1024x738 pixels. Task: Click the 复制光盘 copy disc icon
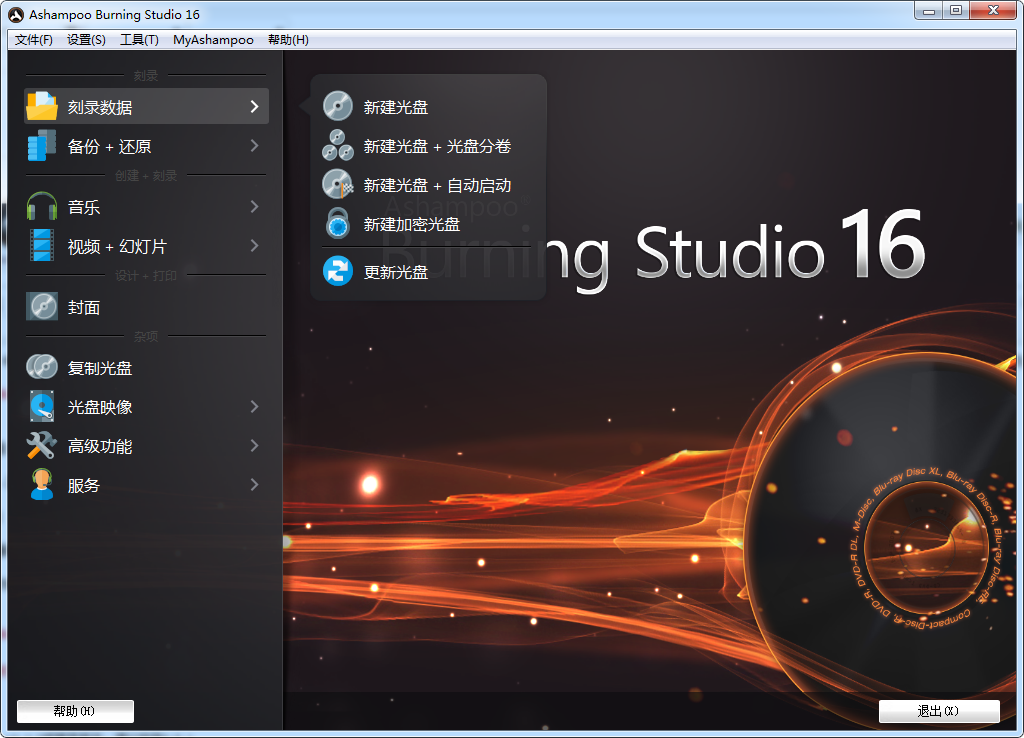42,367
